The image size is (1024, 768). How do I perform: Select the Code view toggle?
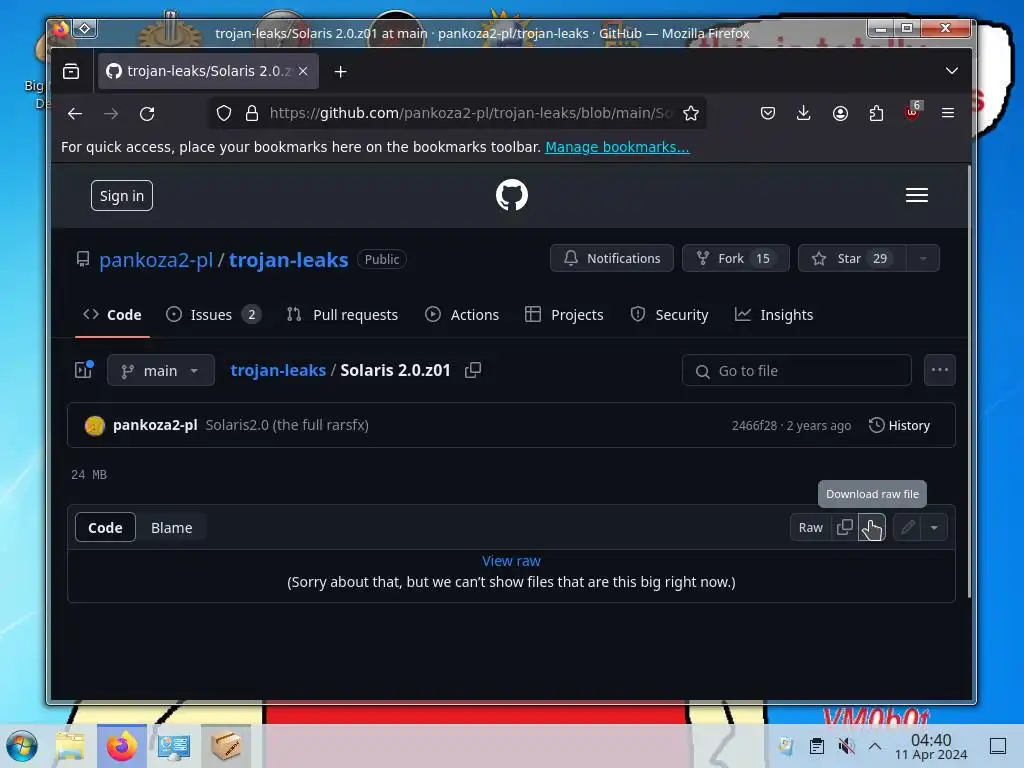(105, 528)
